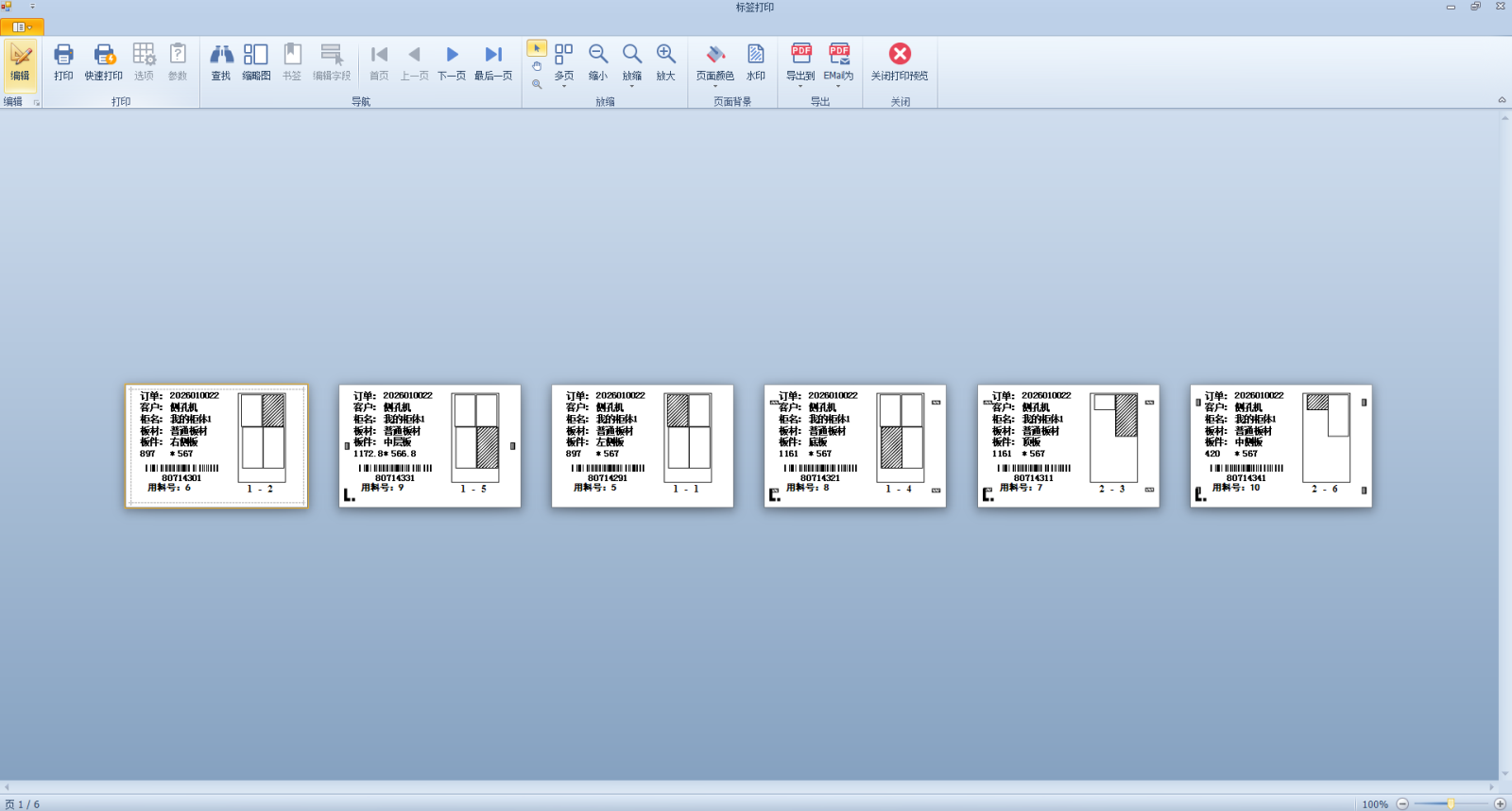Expand the 页面颜色 page color dropdown
Image resolution: width=1512 pixels, height=811 pixels.
[715, 85]
